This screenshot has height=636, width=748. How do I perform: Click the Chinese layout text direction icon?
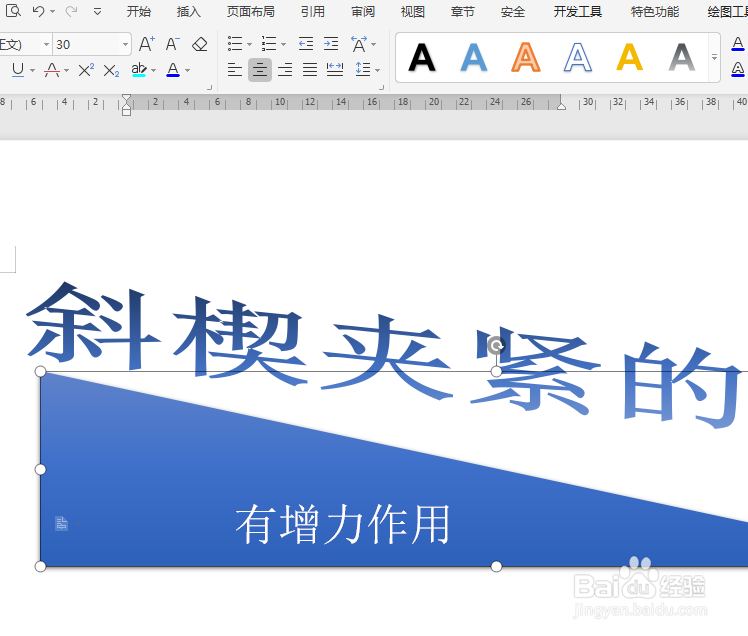359,44
